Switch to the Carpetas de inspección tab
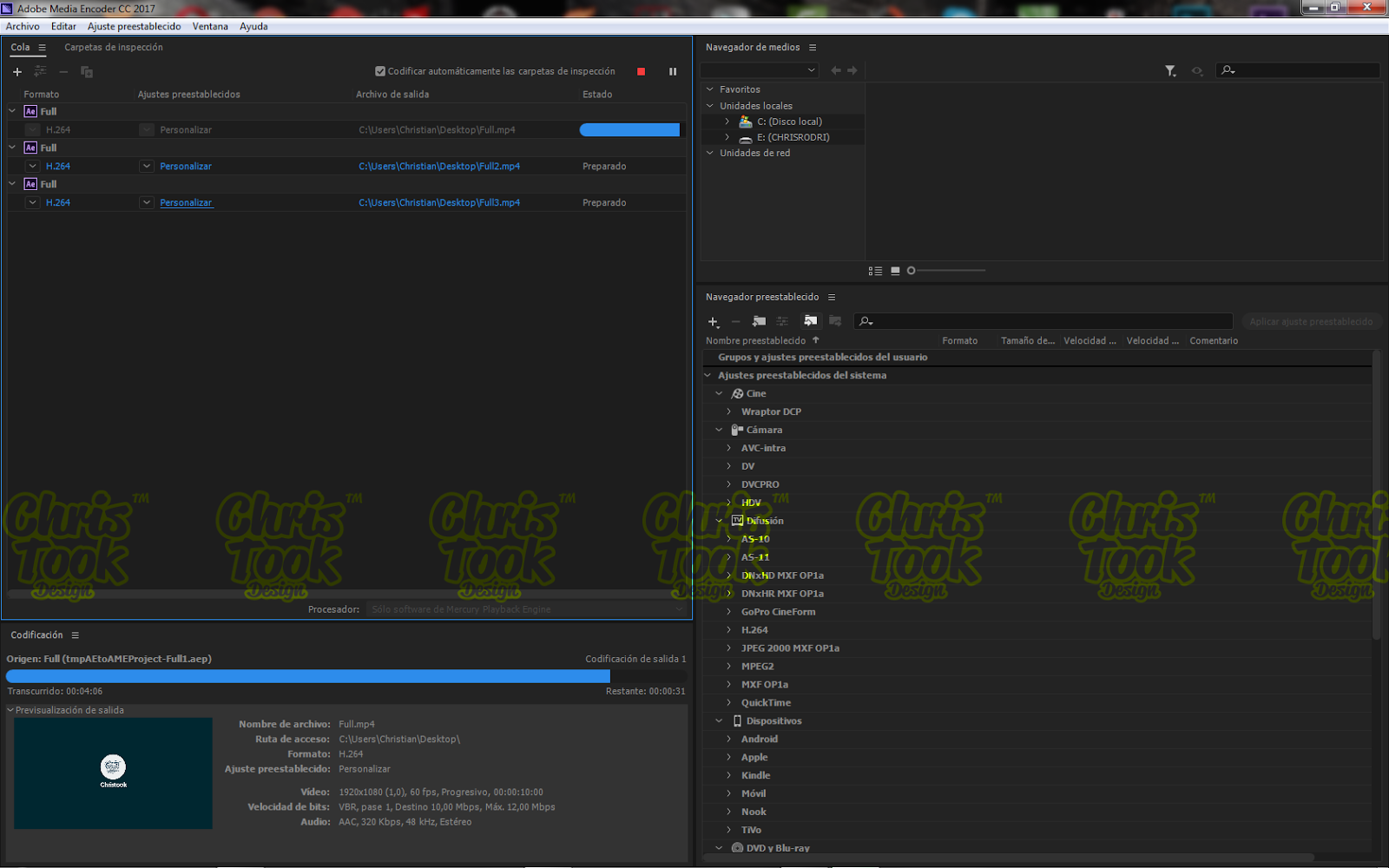1389x868 pixels. pos(114,47)
